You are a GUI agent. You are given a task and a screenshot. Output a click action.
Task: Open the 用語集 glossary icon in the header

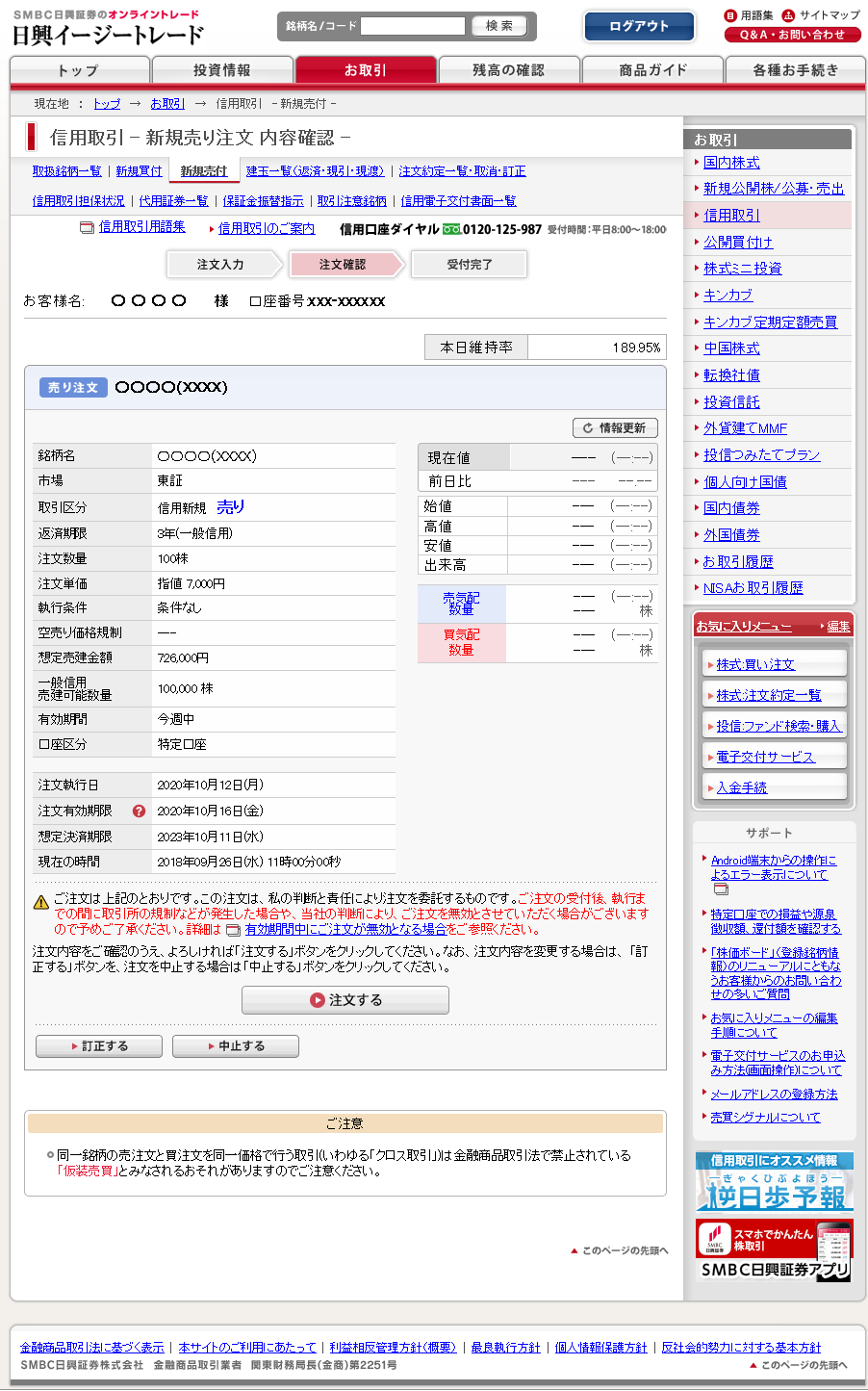pyautogui.click(x=730, y=15)
